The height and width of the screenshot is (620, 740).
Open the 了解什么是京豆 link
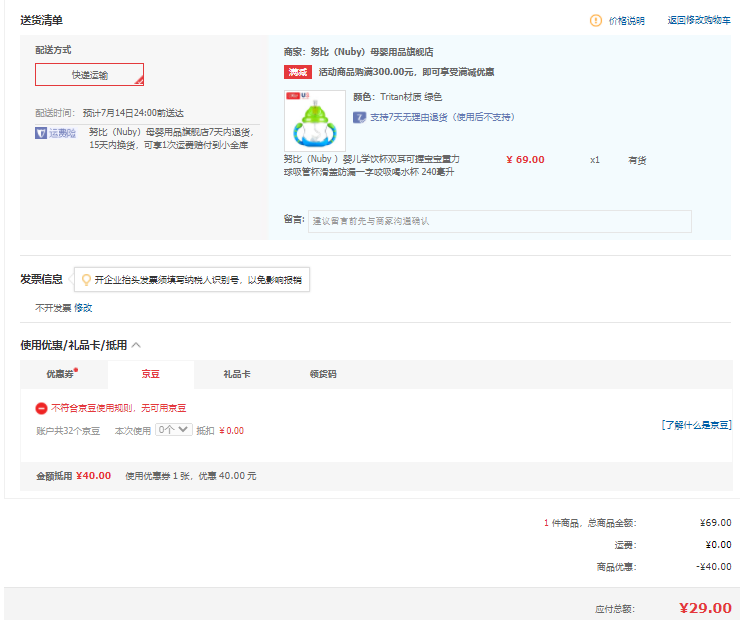[x=696, y=425]
